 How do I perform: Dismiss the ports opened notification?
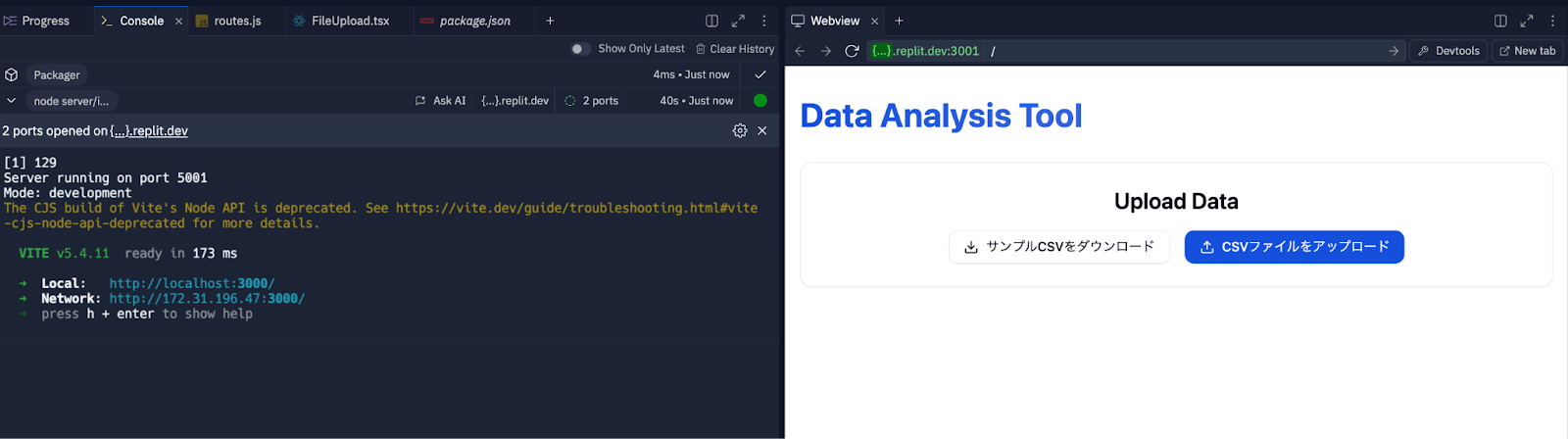pos(762,130)
